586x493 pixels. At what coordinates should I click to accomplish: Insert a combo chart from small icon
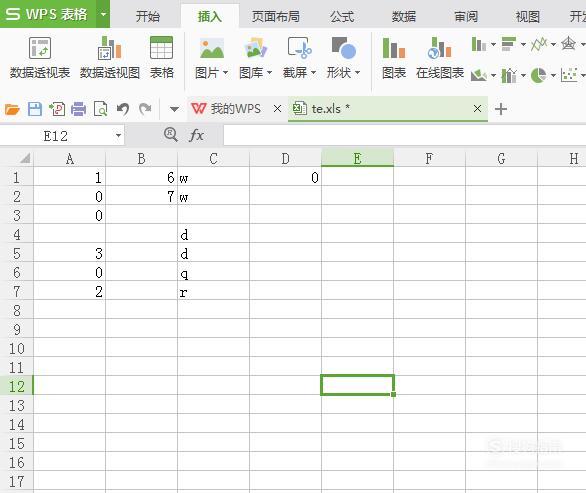pyautogui.click(x=509, y=75)
